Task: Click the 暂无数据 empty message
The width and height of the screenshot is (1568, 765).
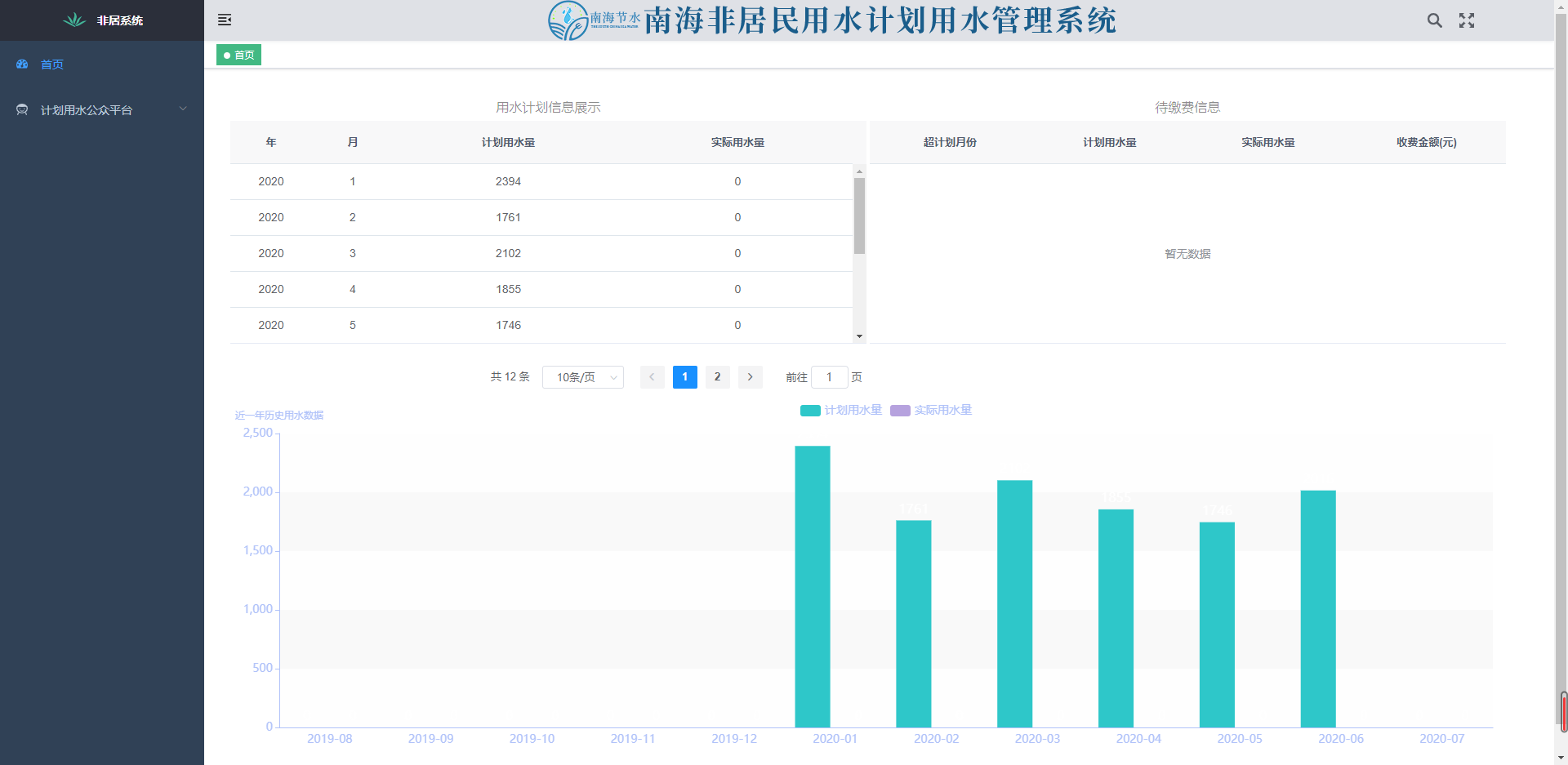Action: [1187, 254]
